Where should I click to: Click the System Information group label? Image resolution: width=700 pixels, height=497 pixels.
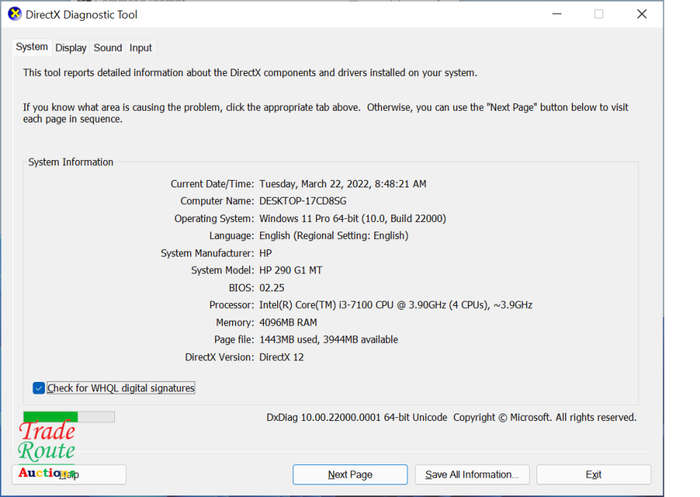[71, 162]
